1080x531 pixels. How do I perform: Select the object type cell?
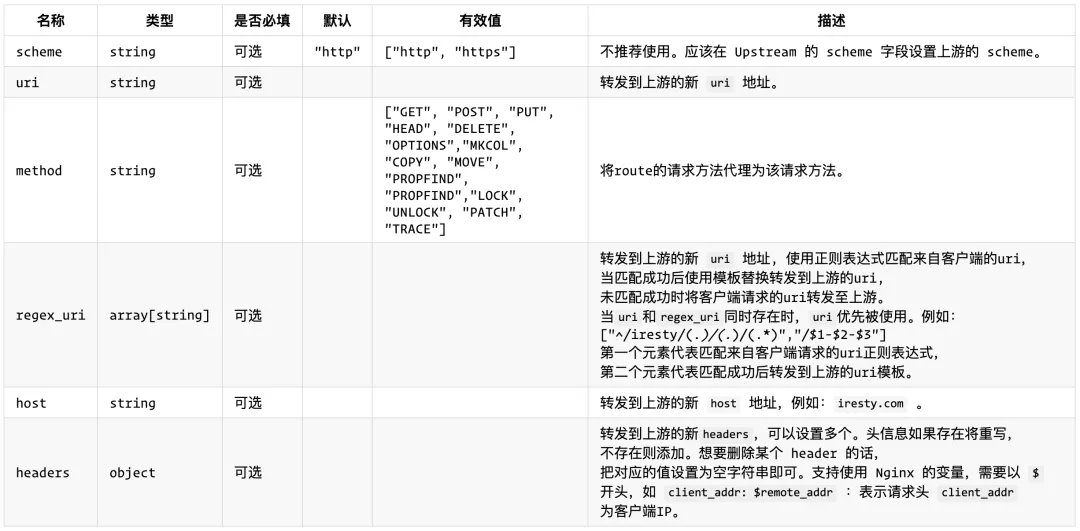[133, 472]
